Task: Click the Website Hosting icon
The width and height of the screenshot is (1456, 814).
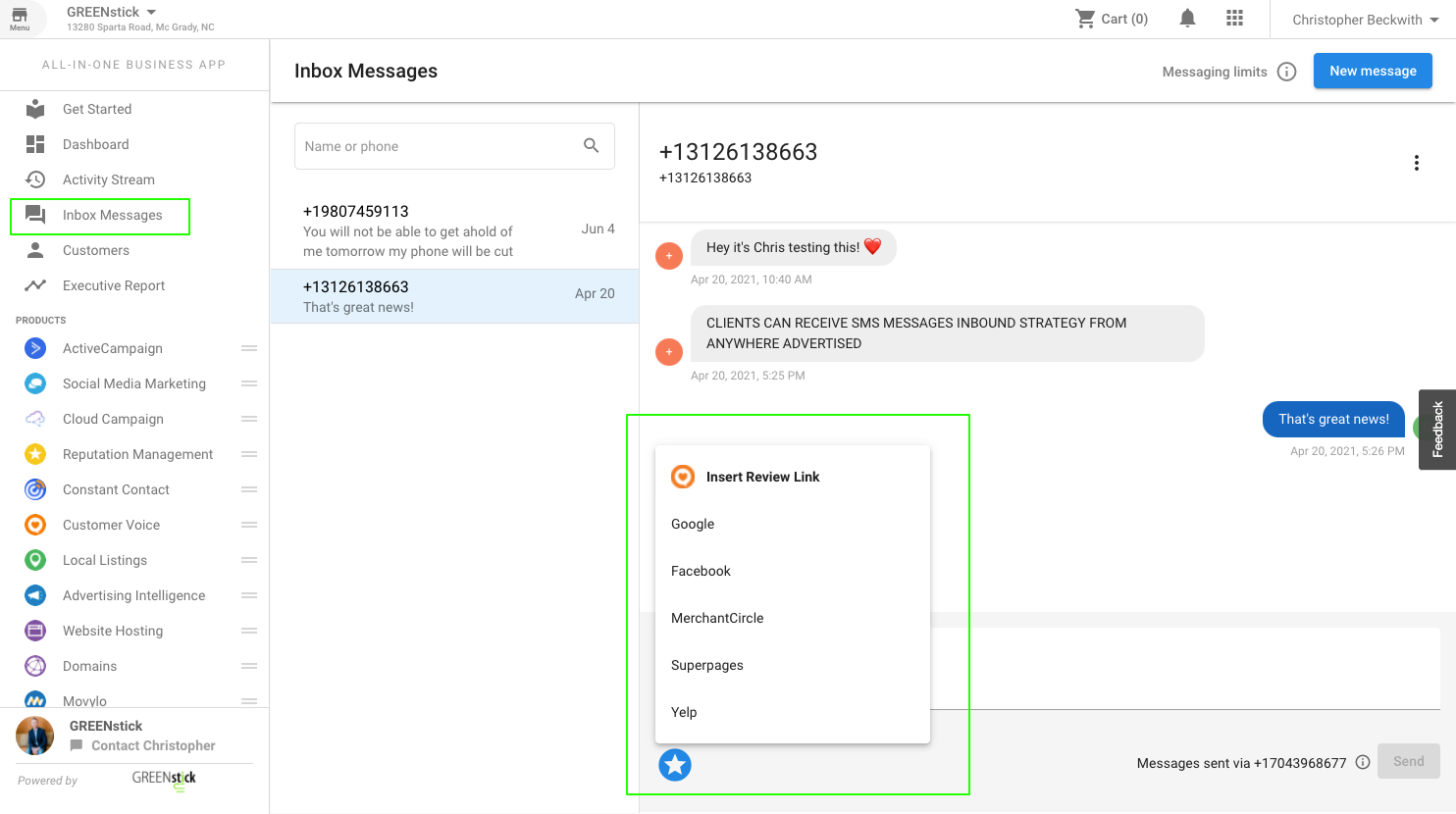Action: point(35,631)
